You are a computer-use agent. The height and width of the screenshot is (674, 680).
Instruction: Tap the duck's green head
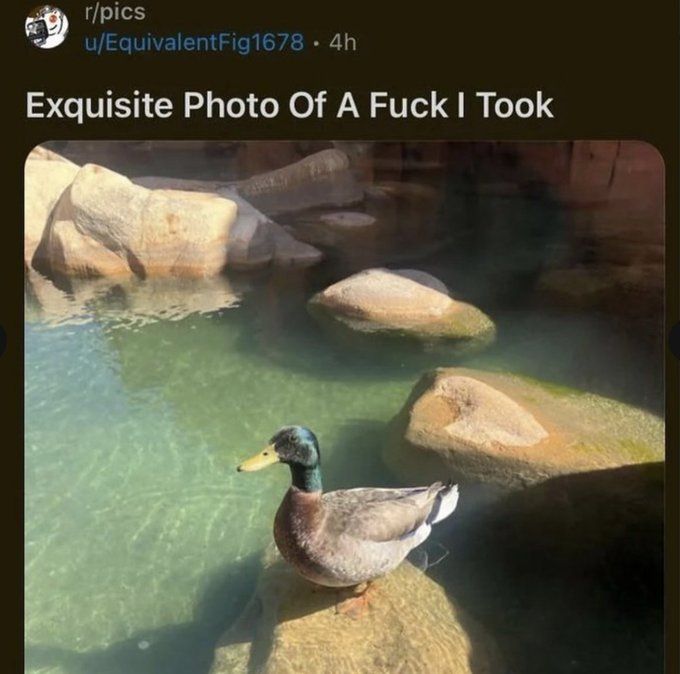point(296,447)
